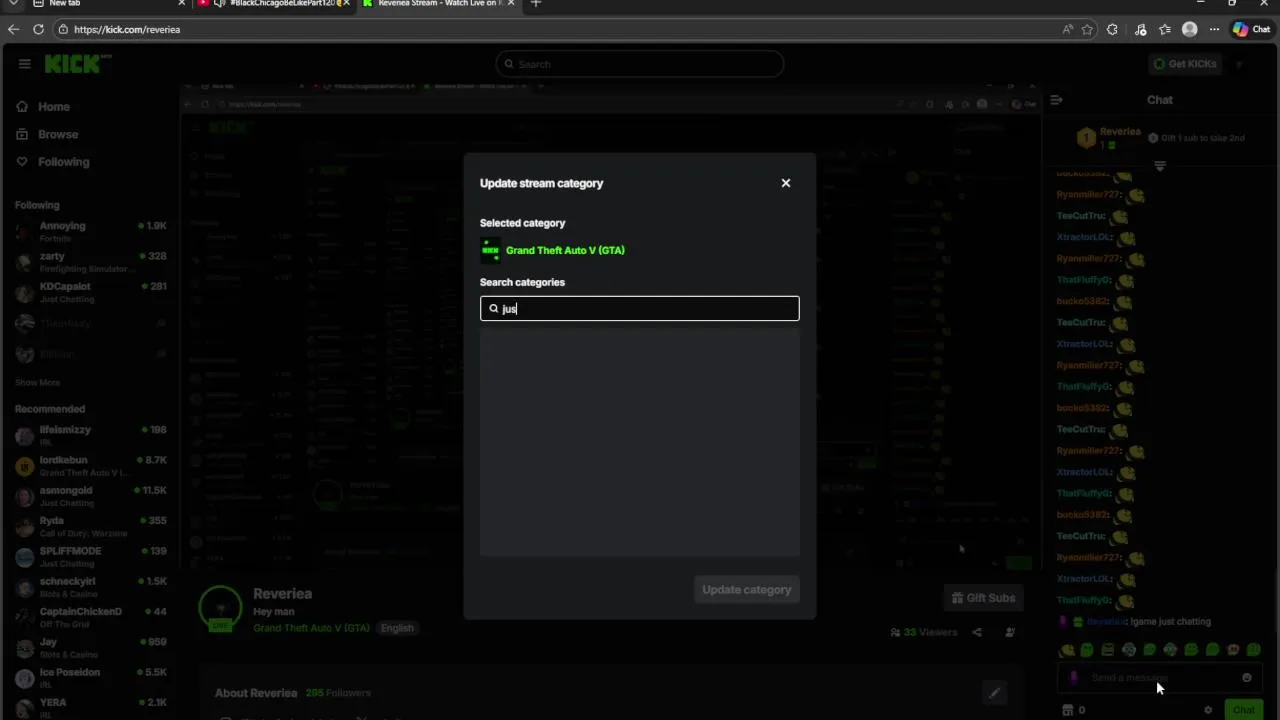1280x720 pixels.
Task: Click the browser refresh button
Action: (38, 29)
